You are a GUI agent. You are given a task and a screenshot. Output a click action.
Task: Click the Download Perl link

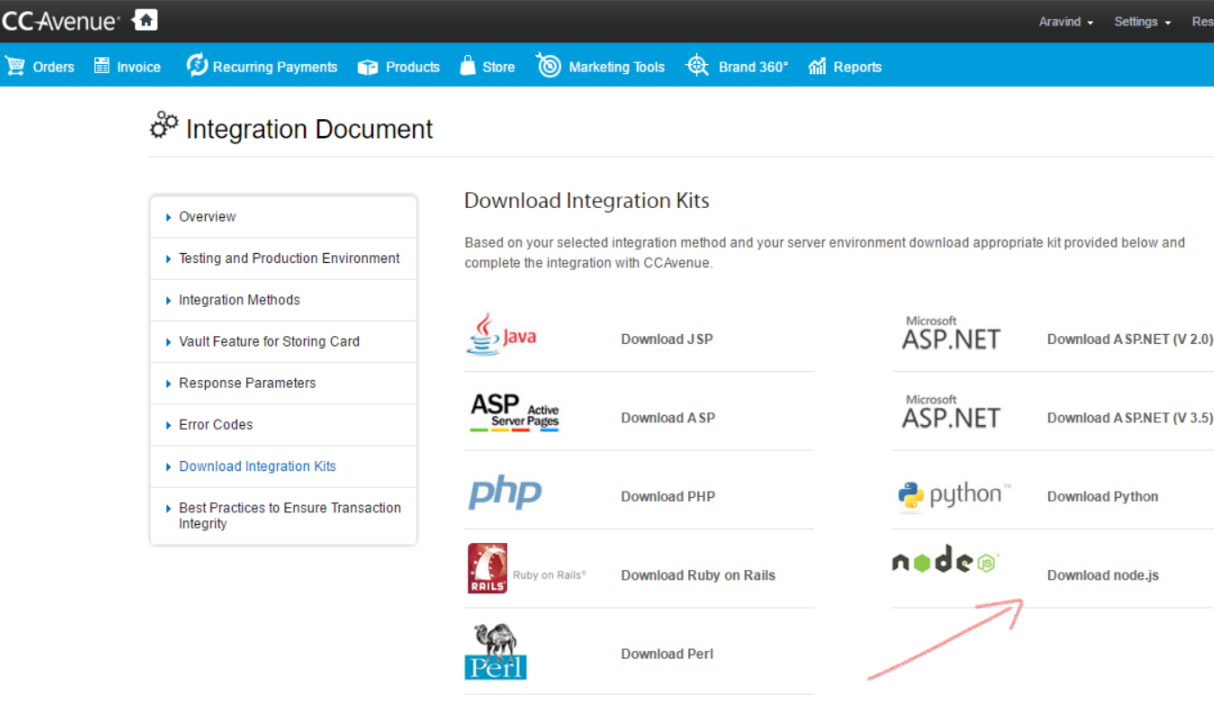point(667,654)
